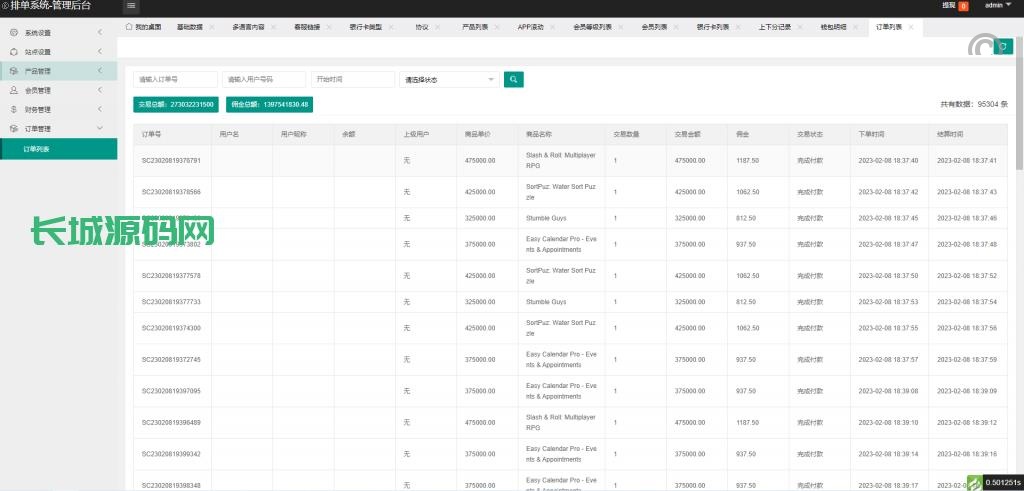
Task: Click the 佣金总额 green summary button
Action: [269, 104]
